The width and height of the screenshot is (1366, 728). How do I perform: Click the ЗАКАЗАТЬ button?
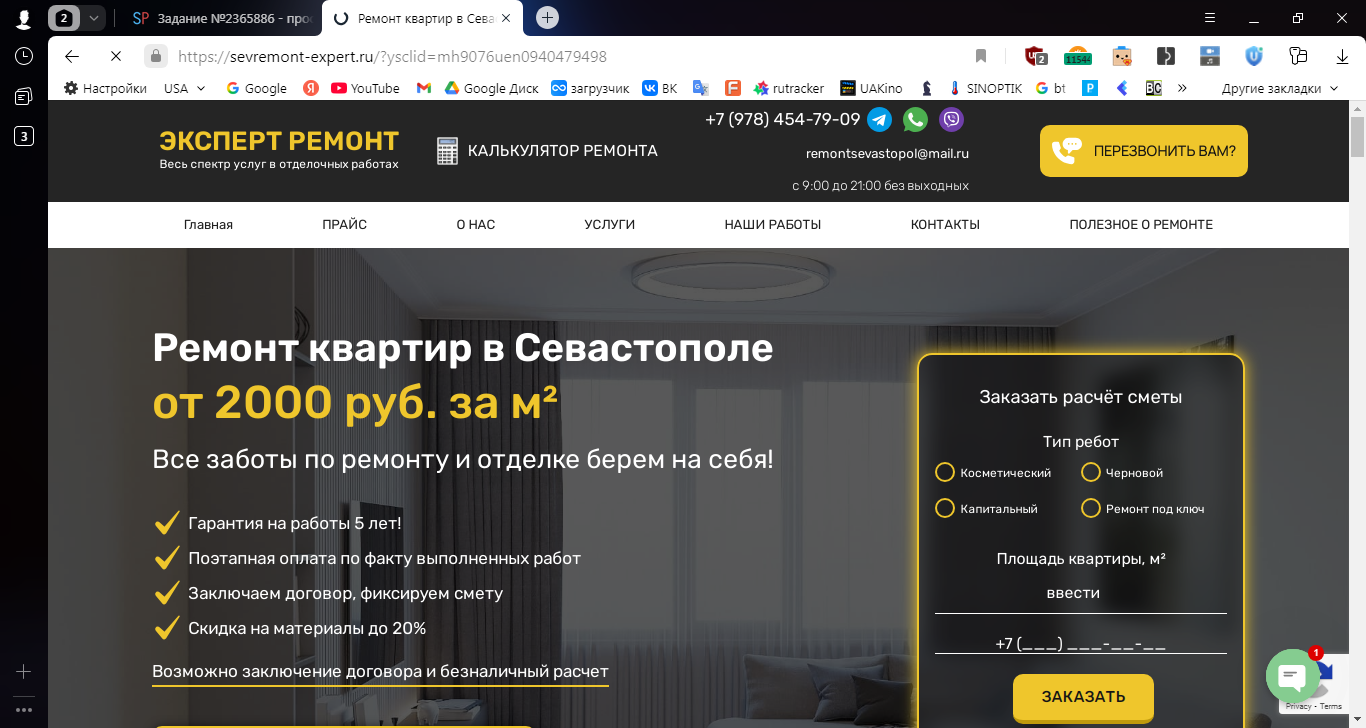[x=1083, y=697]
